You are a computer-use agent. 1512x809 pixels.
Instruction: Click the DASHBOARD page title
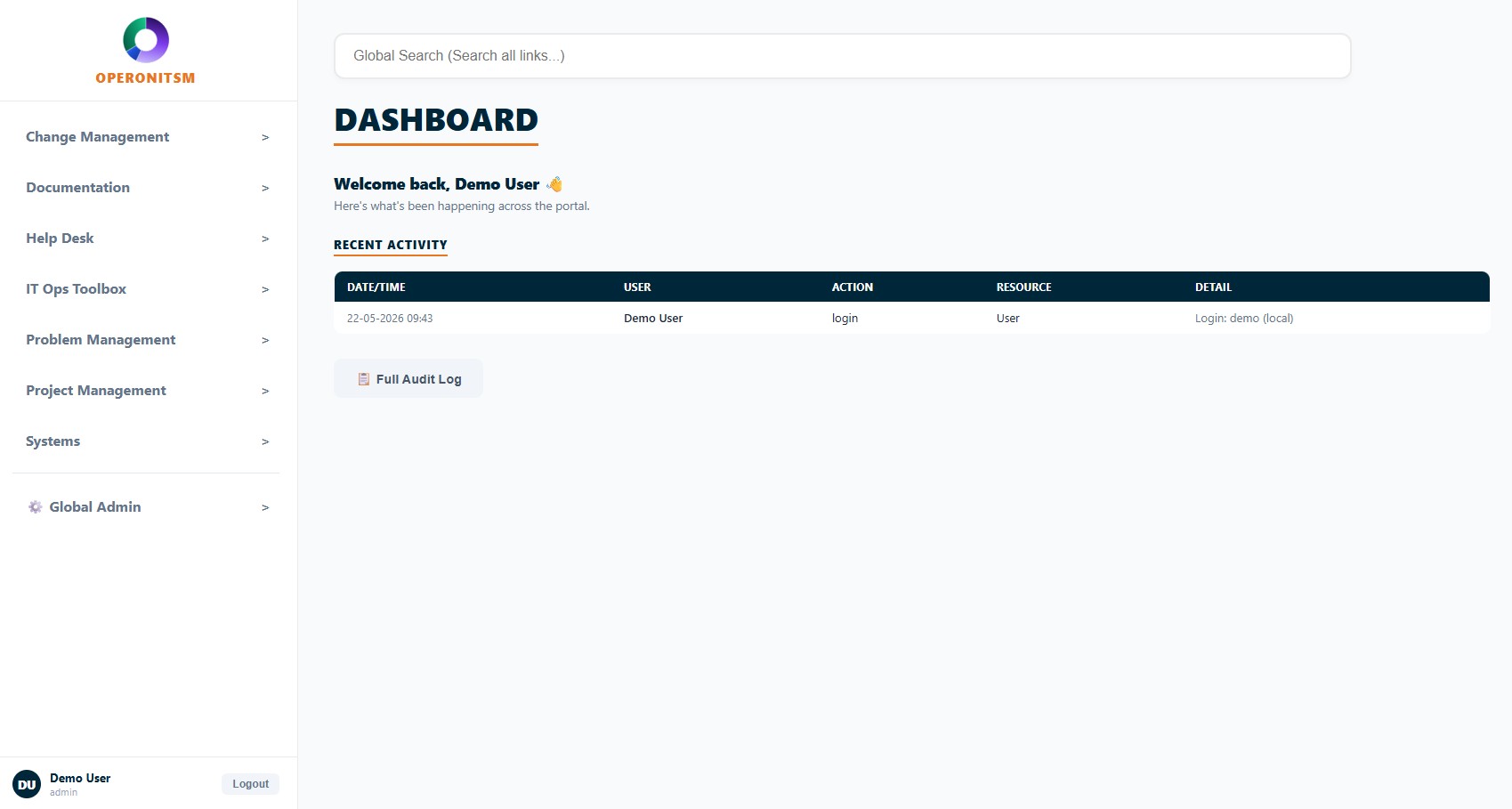[x=436, y=120]
